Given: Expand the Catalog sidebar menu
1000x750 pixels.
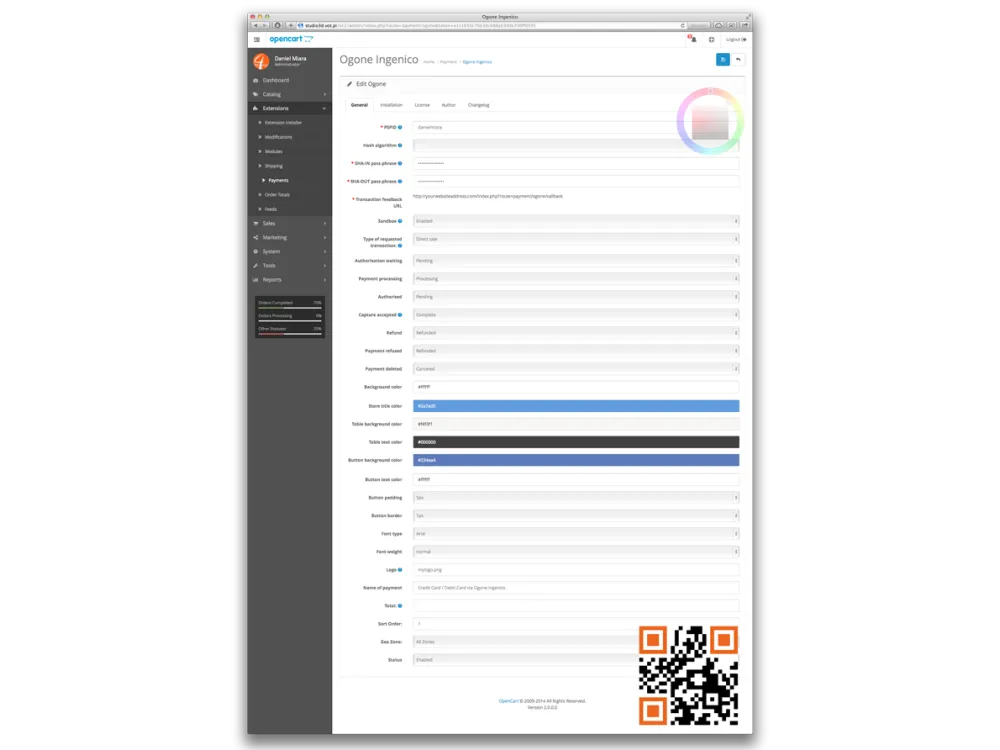Looking at the screenshot, I should [x=289, y=94].
